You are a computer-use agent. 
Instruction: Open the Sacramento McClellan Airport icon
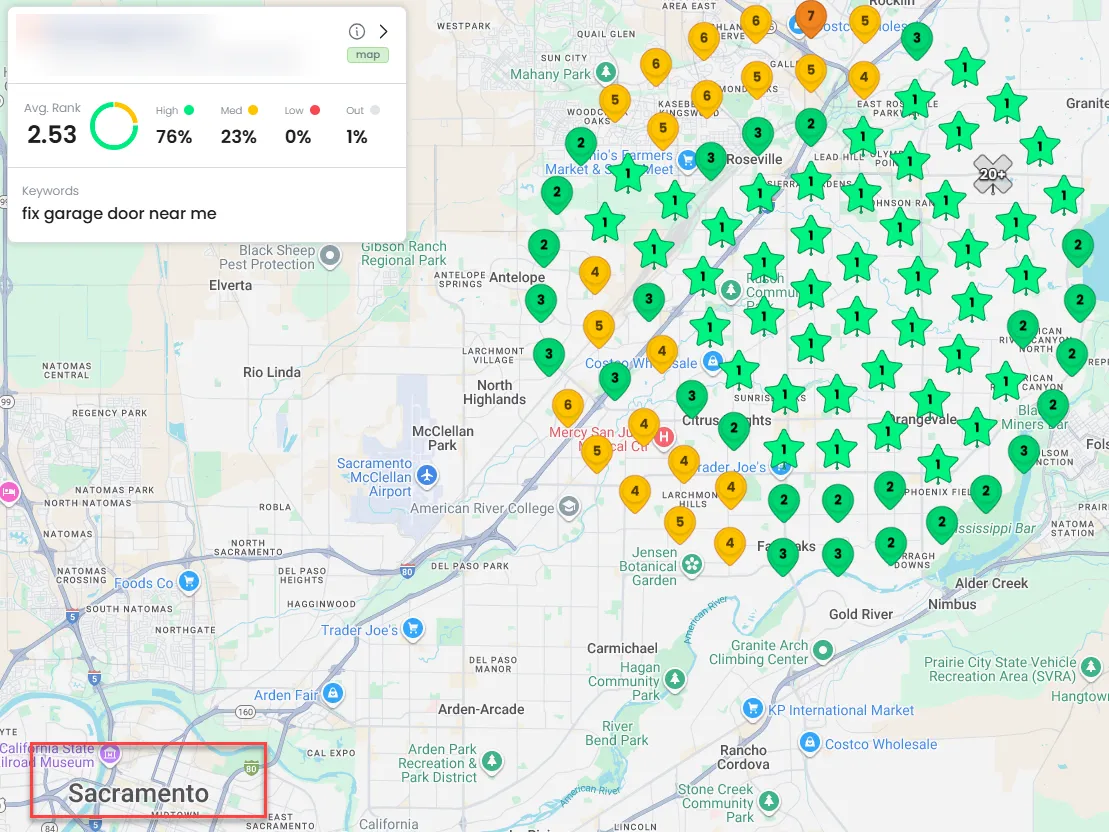pos(426,475)
